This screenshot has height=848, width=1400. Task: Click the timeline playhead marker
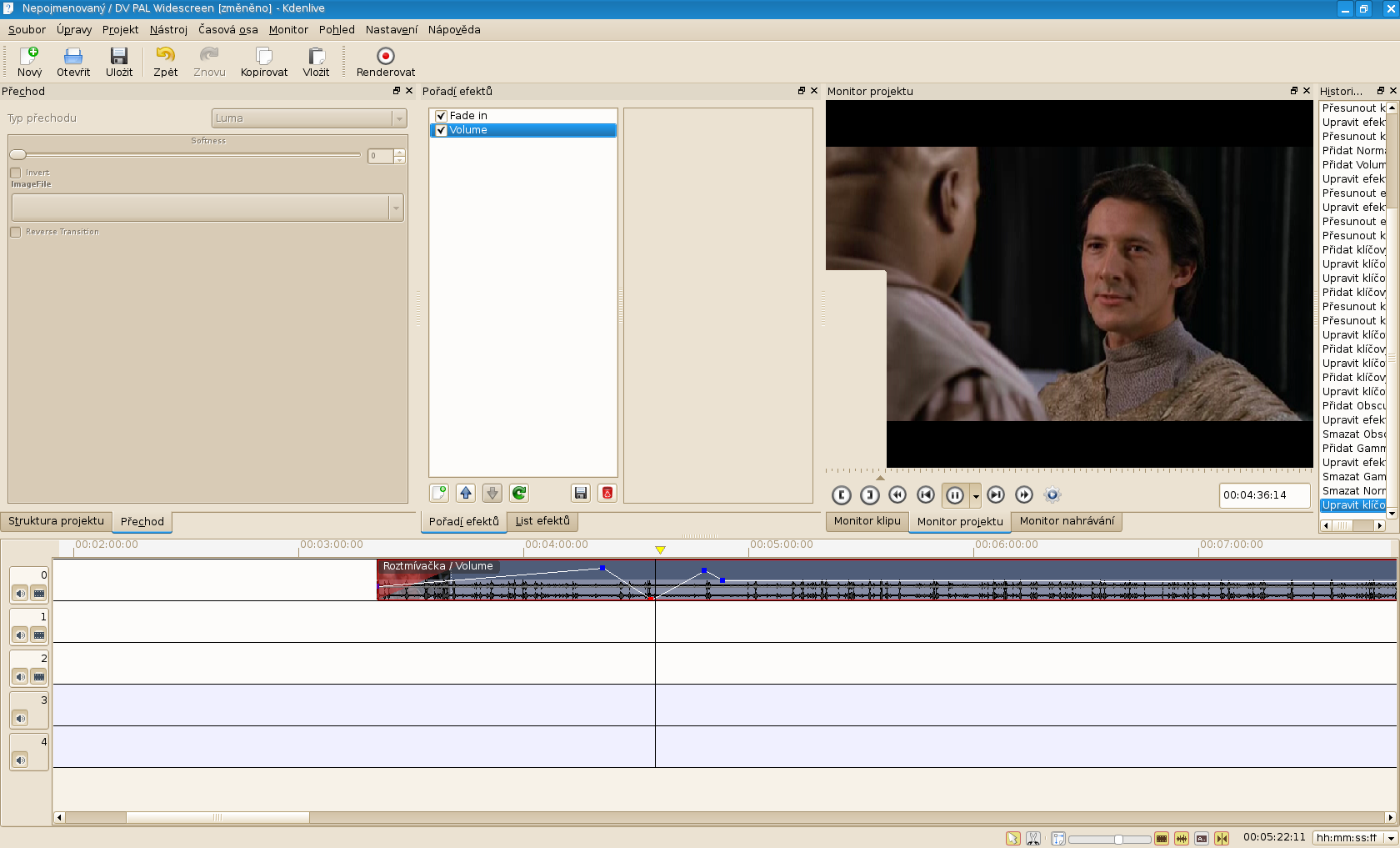660,550
